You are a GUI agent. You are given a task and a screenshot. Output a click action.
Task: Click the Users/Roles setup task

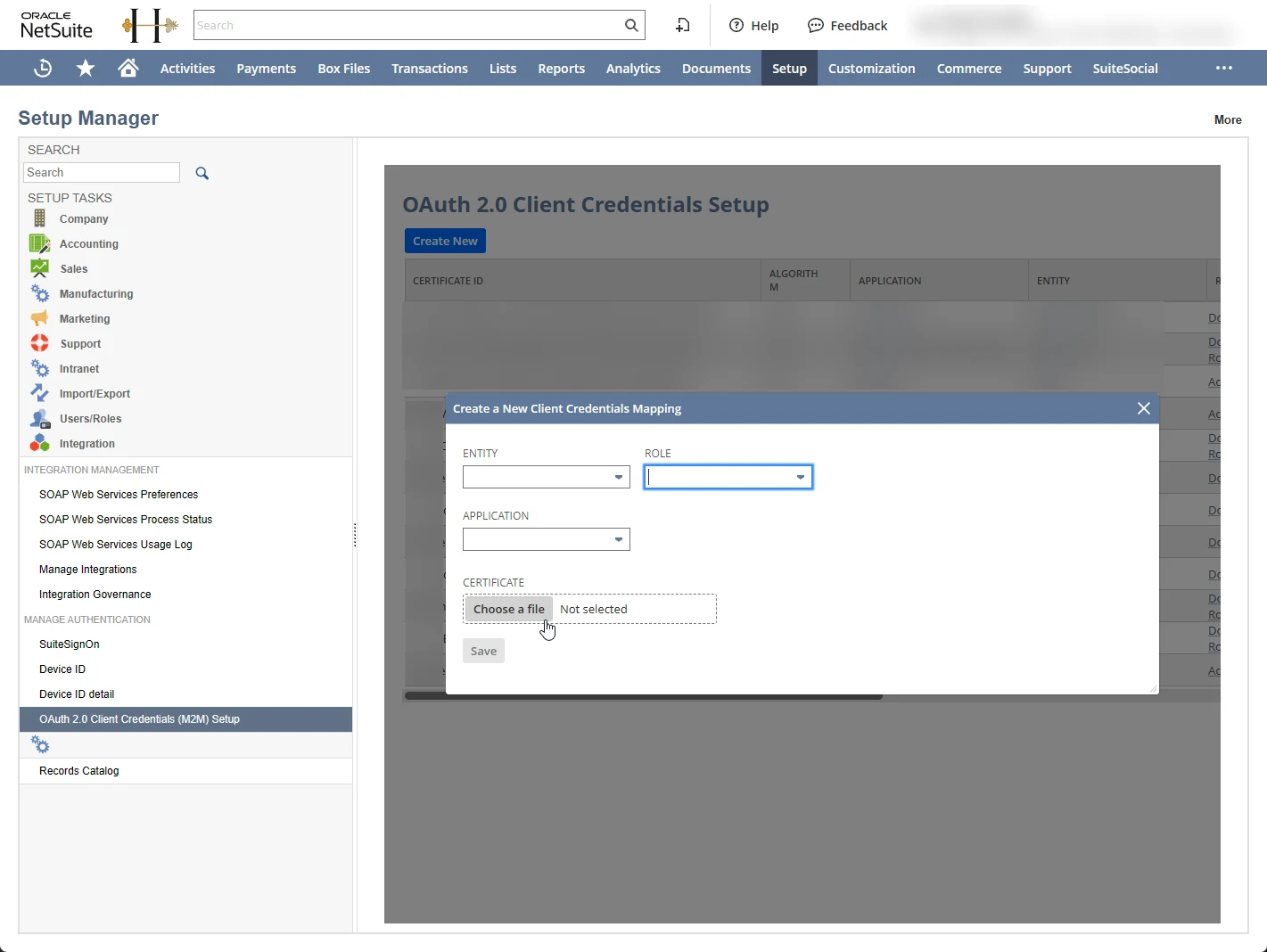pos(90,418)
